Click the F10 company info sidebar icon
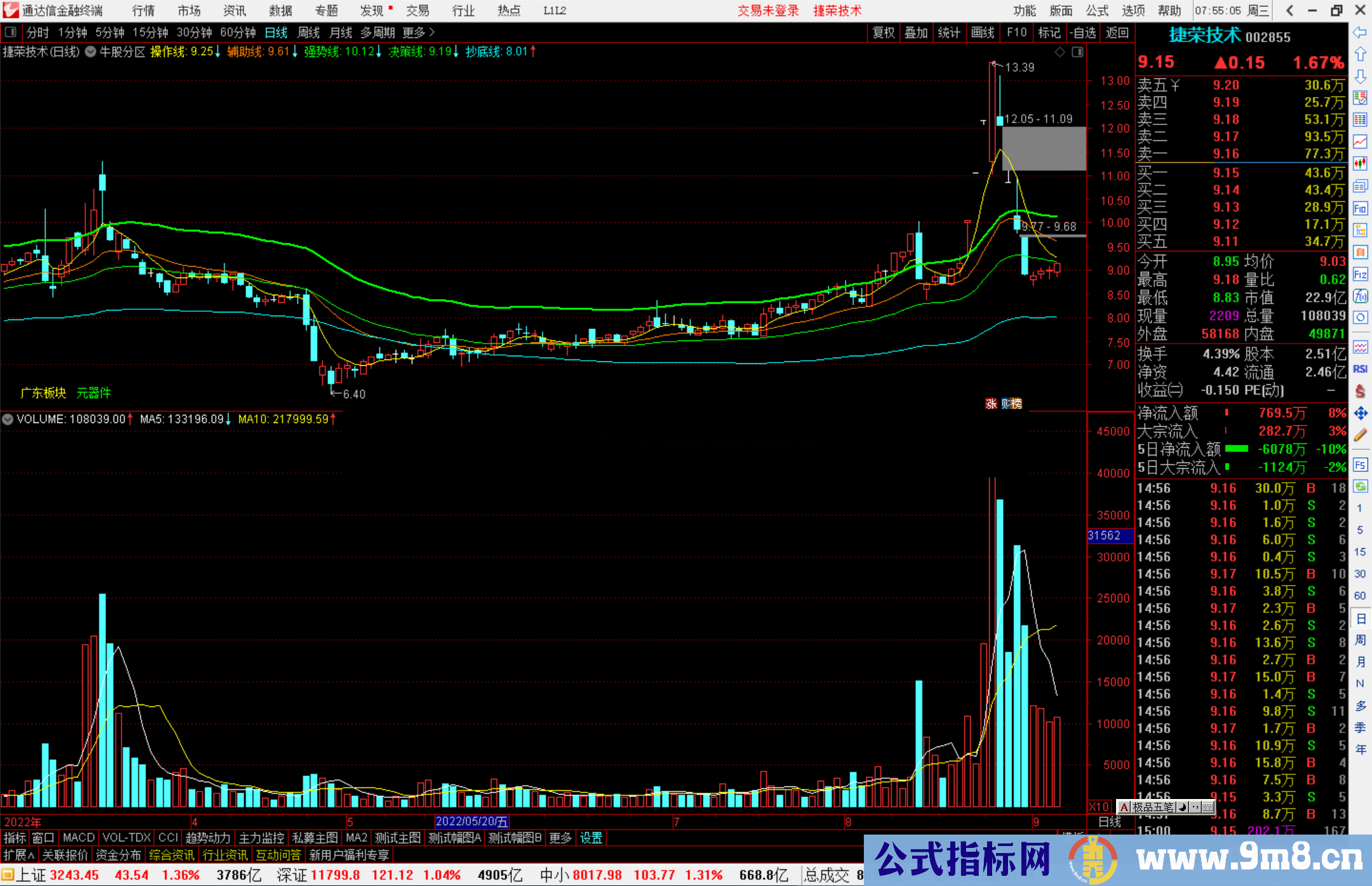The width and height of the screenshot is (1372, 886). pyautogui.click(x=1360, y=208)
